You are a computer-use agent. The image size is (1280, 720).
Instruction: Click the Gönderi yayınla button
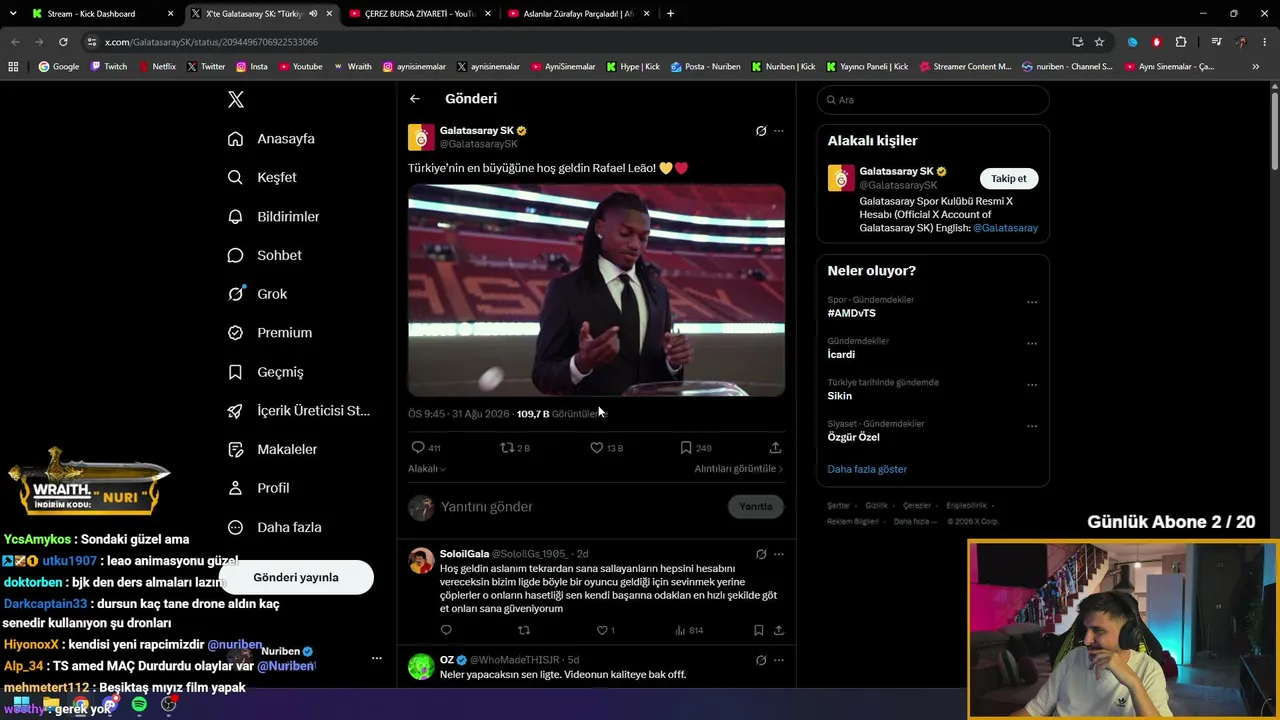click(296, 577)
